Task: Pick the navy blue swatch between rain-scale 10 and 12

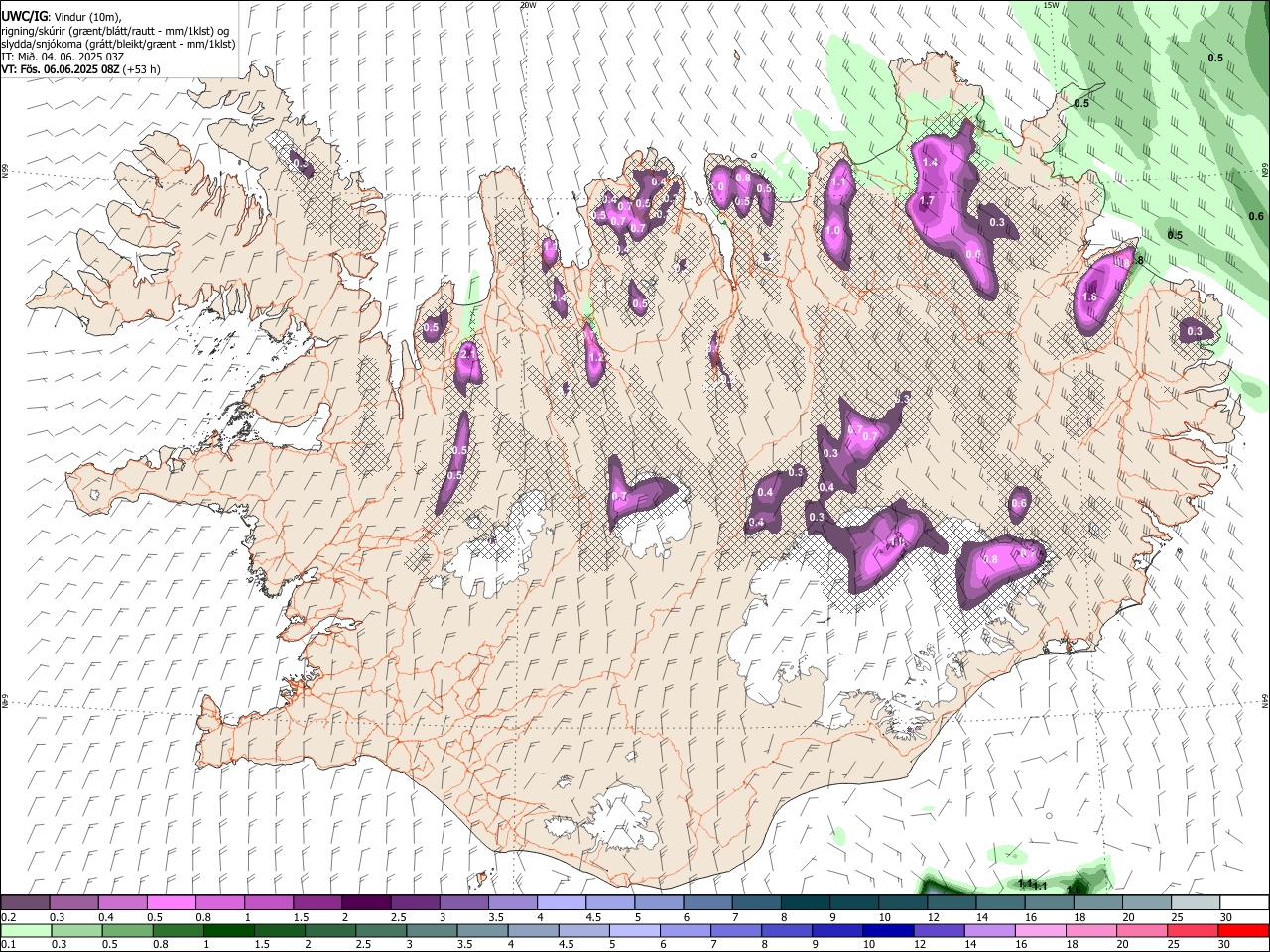Action: coord(887,930)
